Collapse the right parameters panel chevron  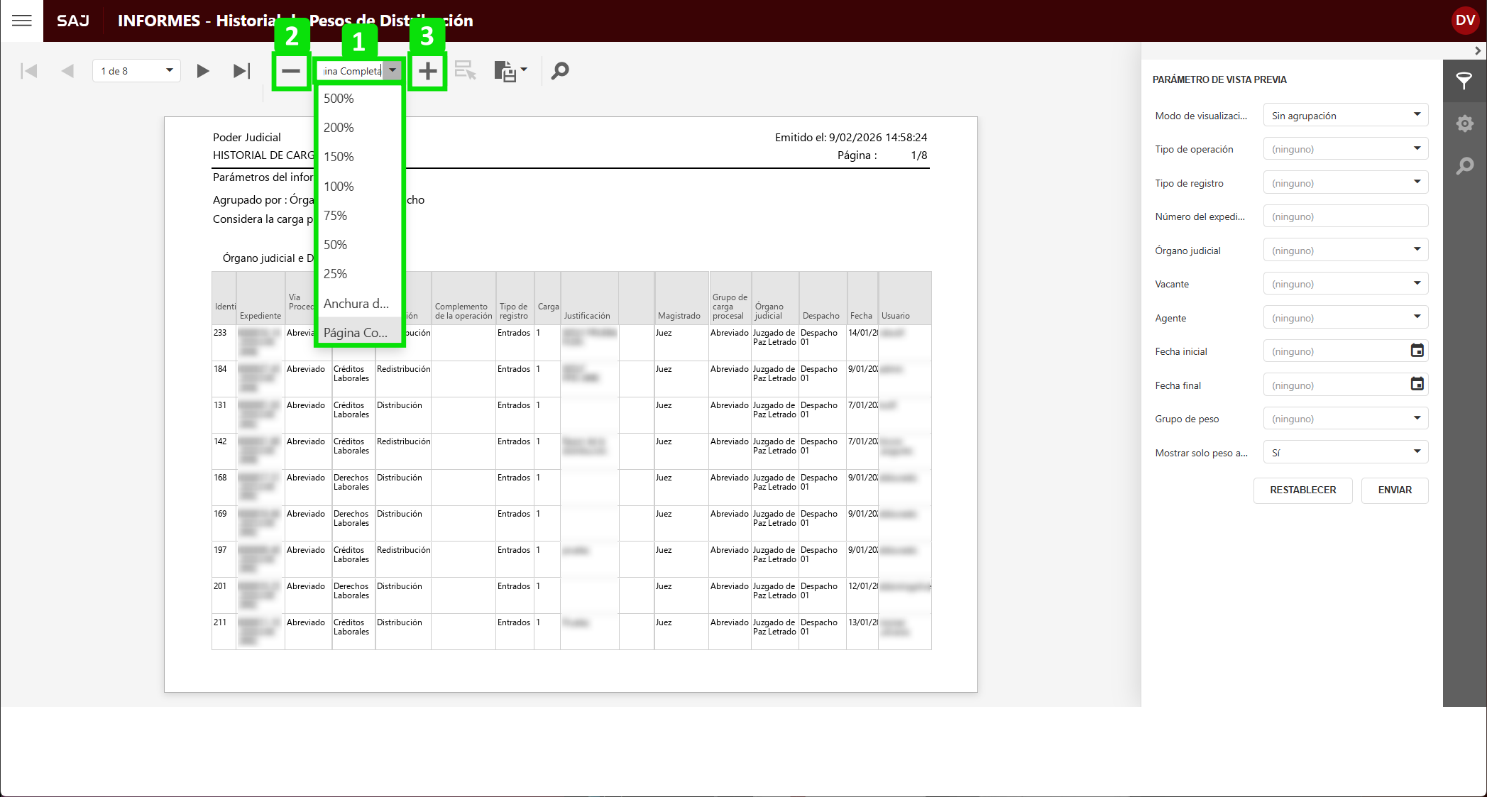[x=1478, y=51]
